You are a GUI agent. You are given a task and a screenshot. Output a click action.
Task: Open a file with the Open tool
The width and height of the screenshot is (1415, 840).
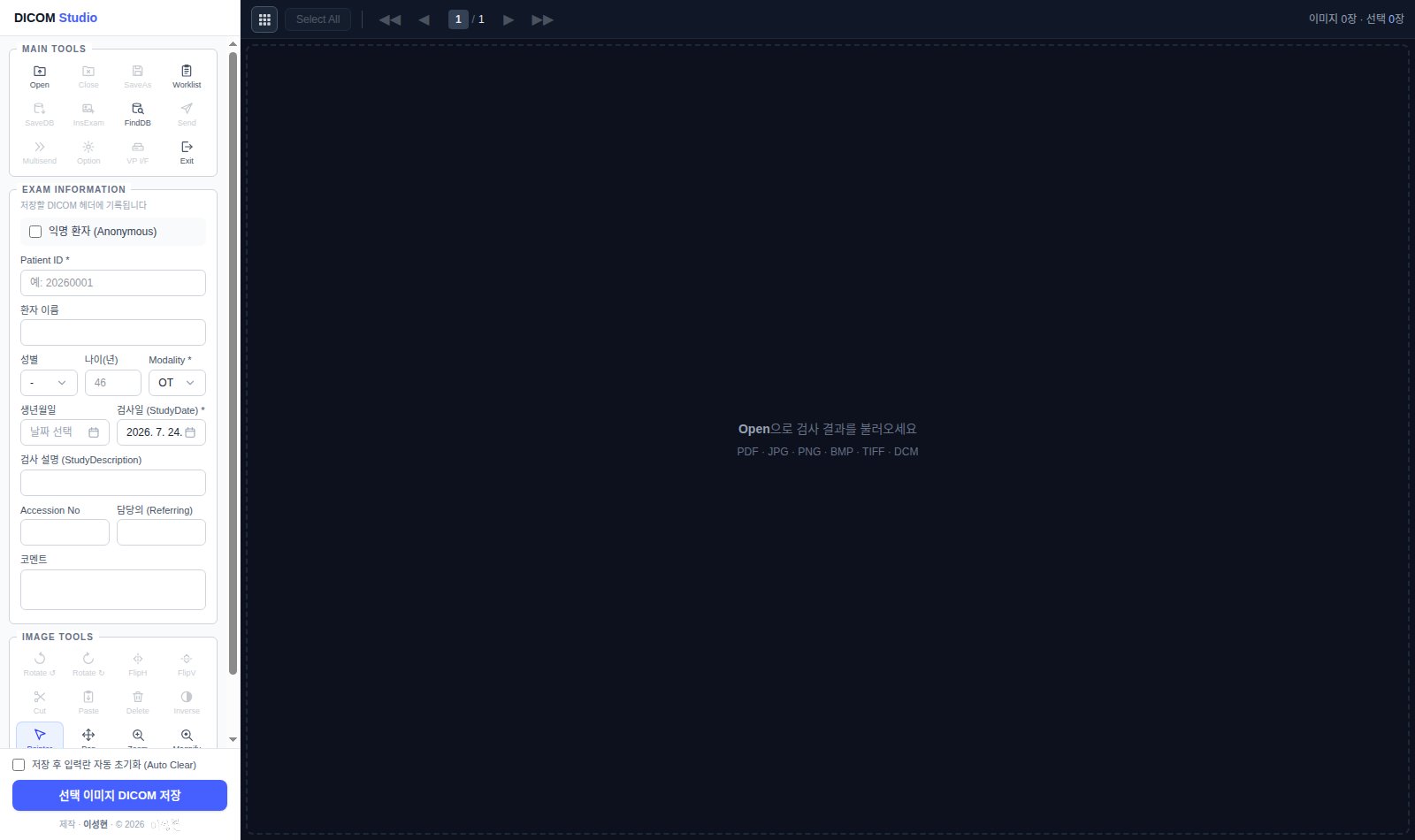[40, 76]
